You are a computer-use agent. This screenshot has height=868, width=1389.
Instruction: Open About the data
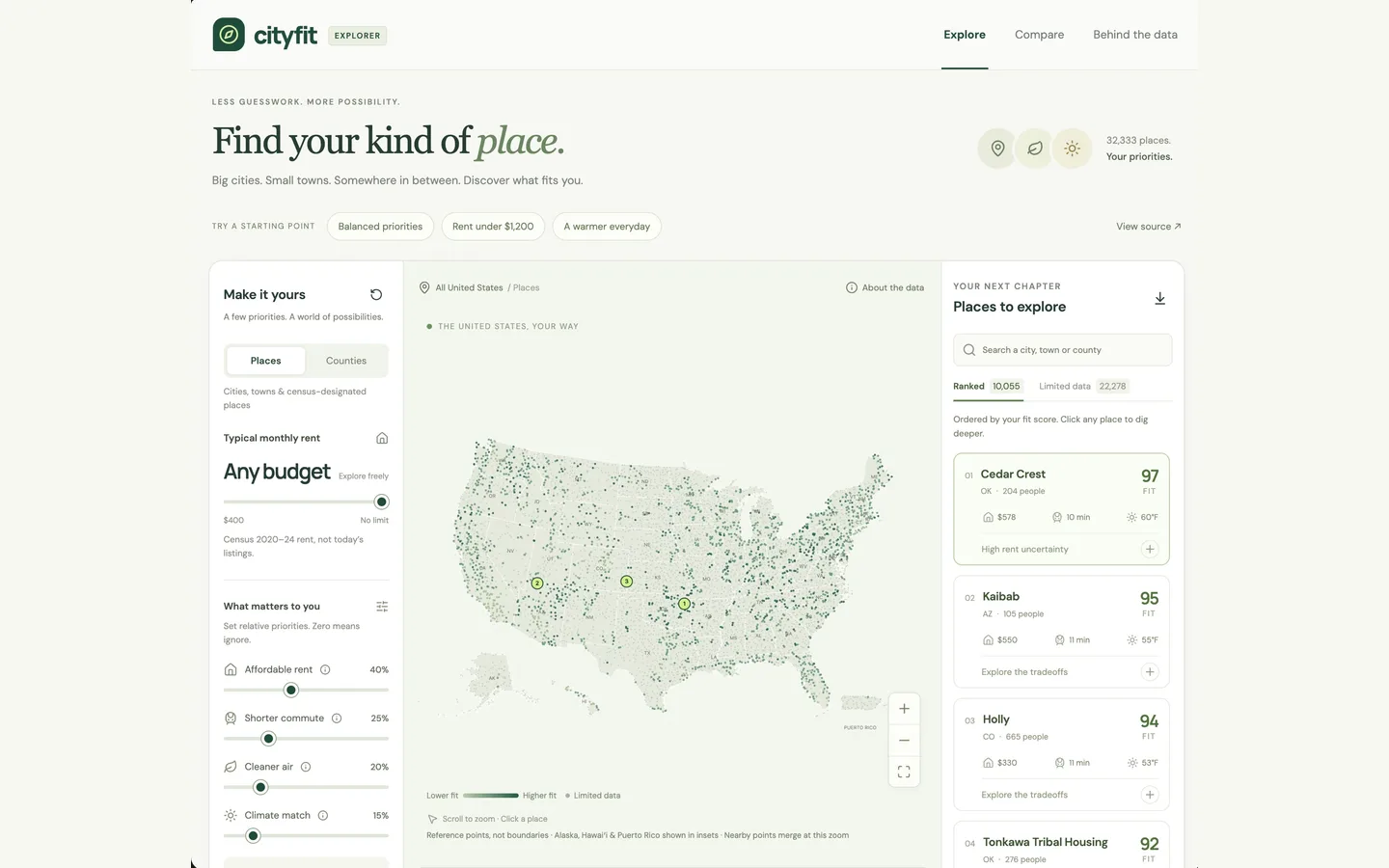(x=885, y=287)
